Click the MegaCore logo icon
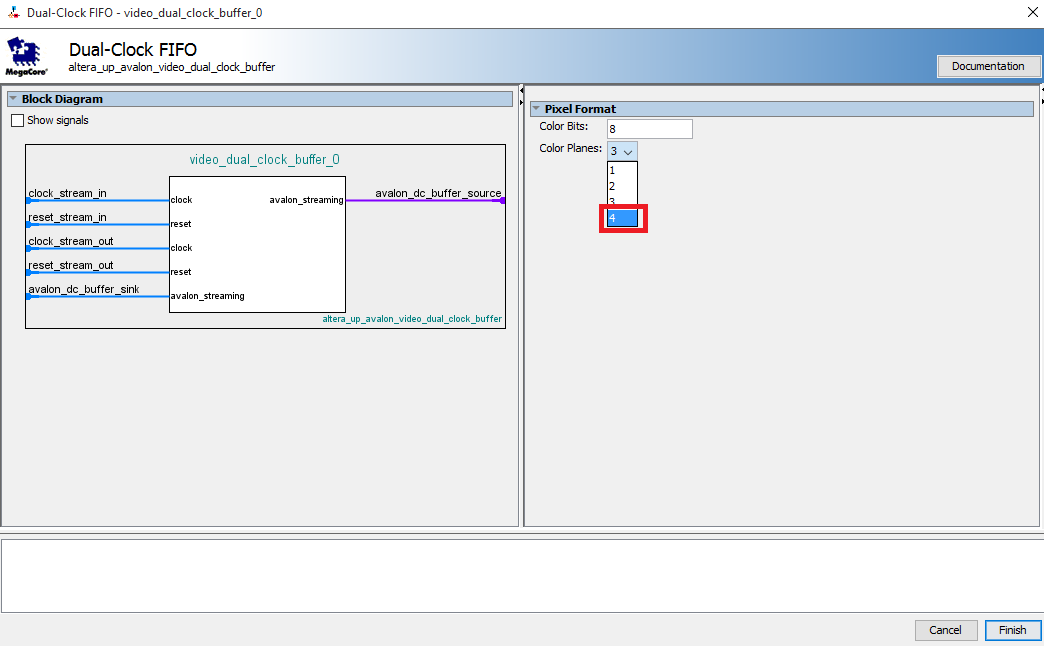 point(26,56)
